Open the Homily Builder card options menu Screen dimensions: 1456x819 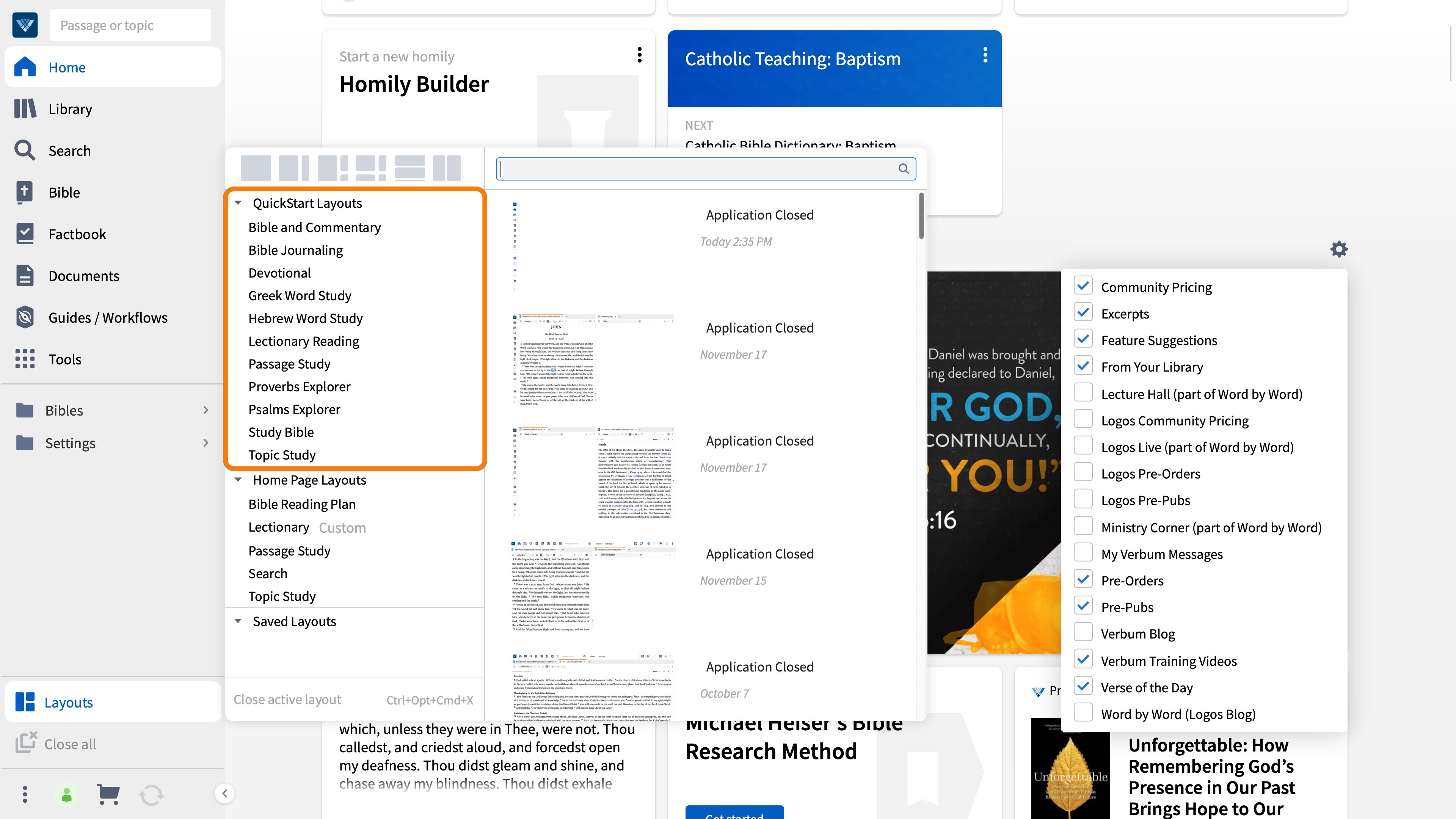coord(639,55)
